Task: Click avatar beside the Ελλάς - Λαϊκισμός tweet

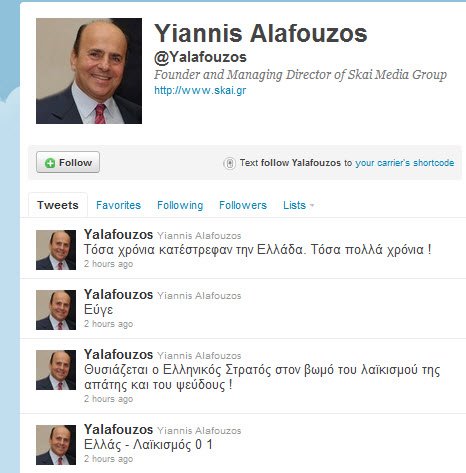Action: pyautogui.click(x=56, y=445)
